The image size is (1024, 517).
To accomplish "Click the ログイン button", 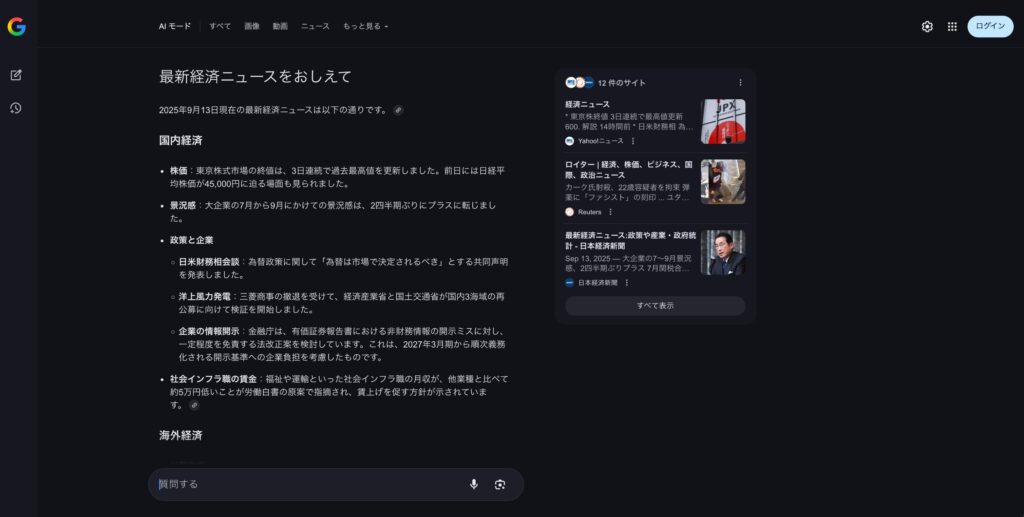I will pyautogui.click(x=989, y=27).
